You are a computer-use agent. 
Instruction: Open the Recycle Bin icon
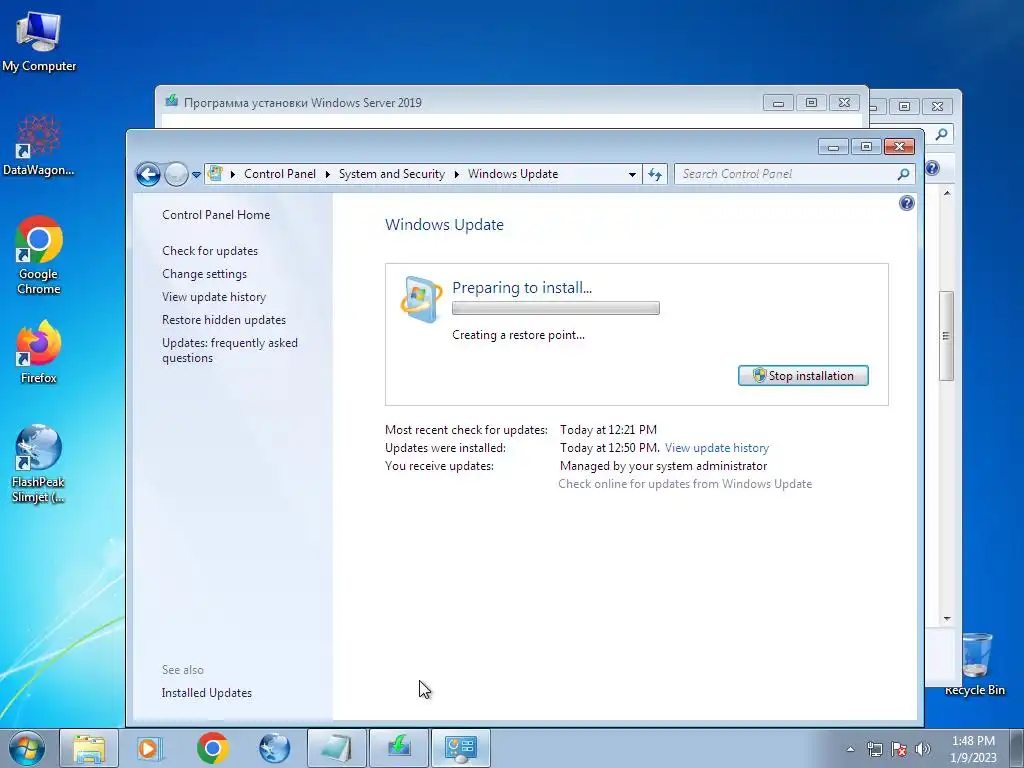coord(975,664)
